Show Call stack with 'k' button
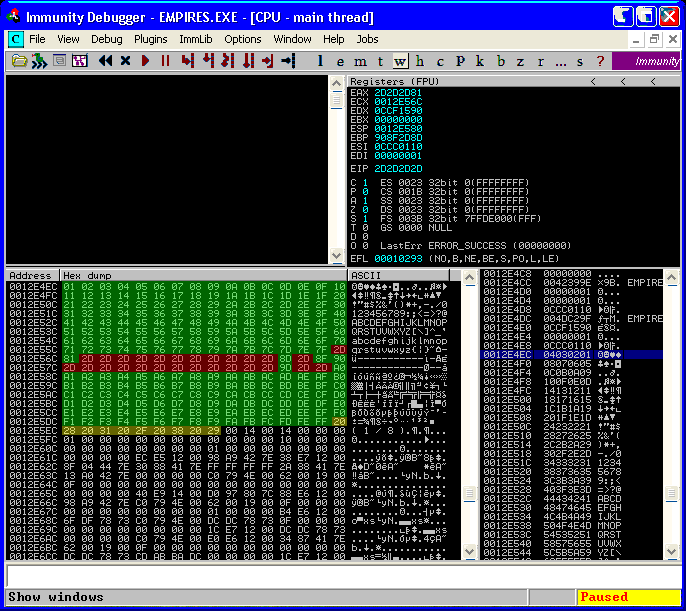Screen dimensions: 686x611 click(x=480, y=61)
